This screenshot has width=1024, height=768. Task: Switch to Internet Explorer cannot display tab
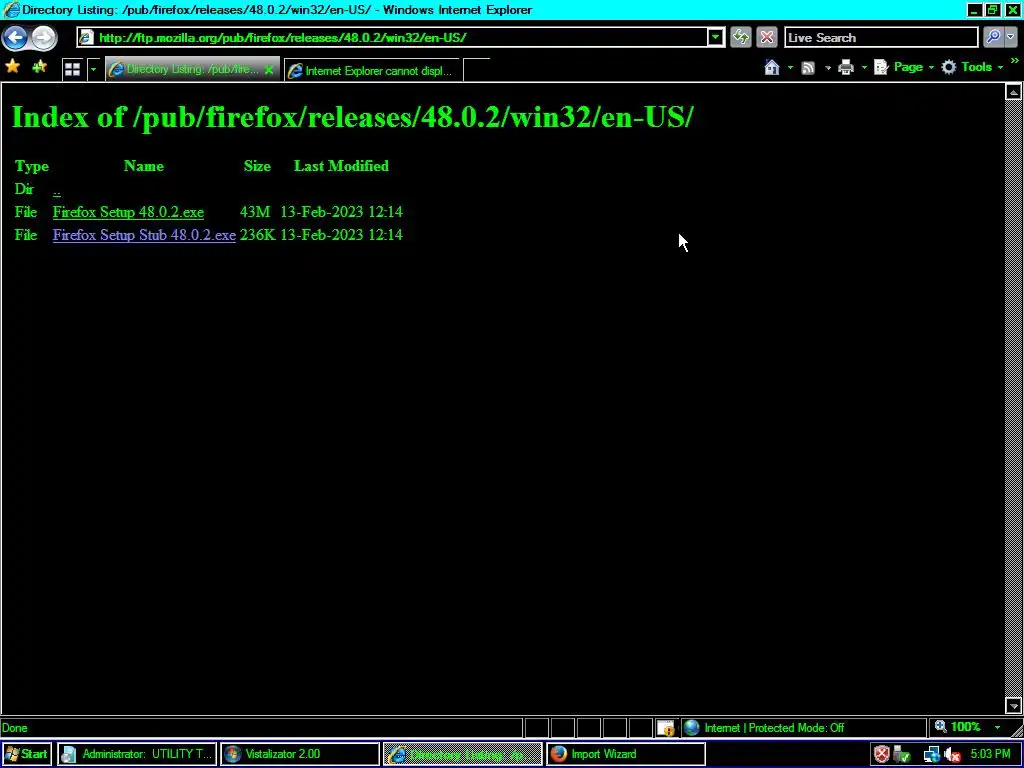pos(372,71)
